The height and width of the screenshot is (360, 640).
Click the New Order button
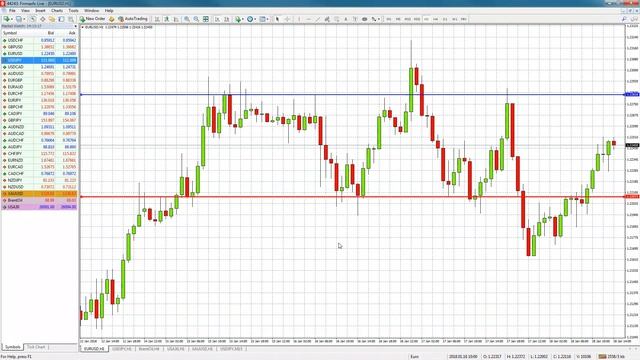pyautogui.click(x=93, y=19)
